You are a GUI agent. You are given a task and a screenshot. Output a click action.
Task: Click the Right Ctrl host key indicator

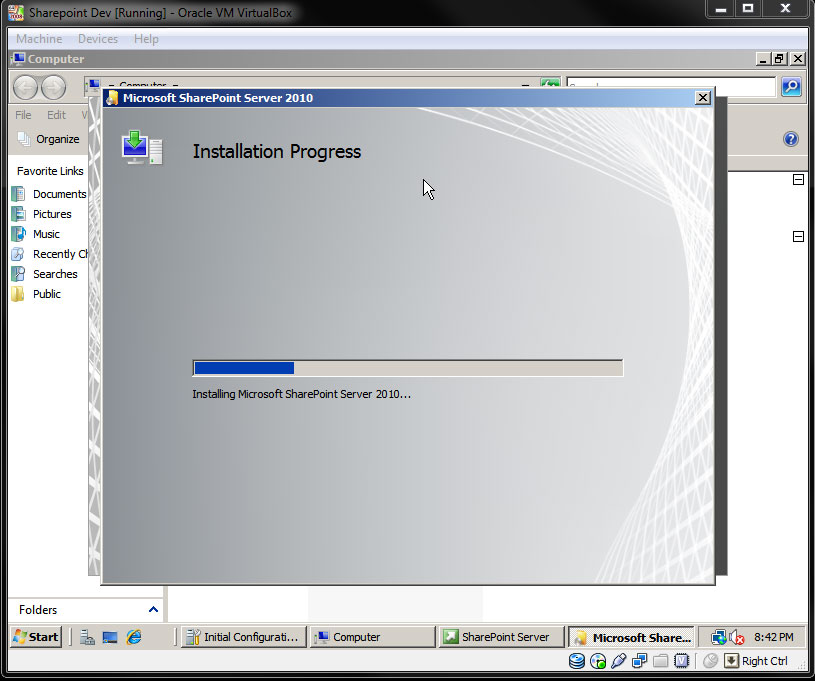click(x=764, y=661)
